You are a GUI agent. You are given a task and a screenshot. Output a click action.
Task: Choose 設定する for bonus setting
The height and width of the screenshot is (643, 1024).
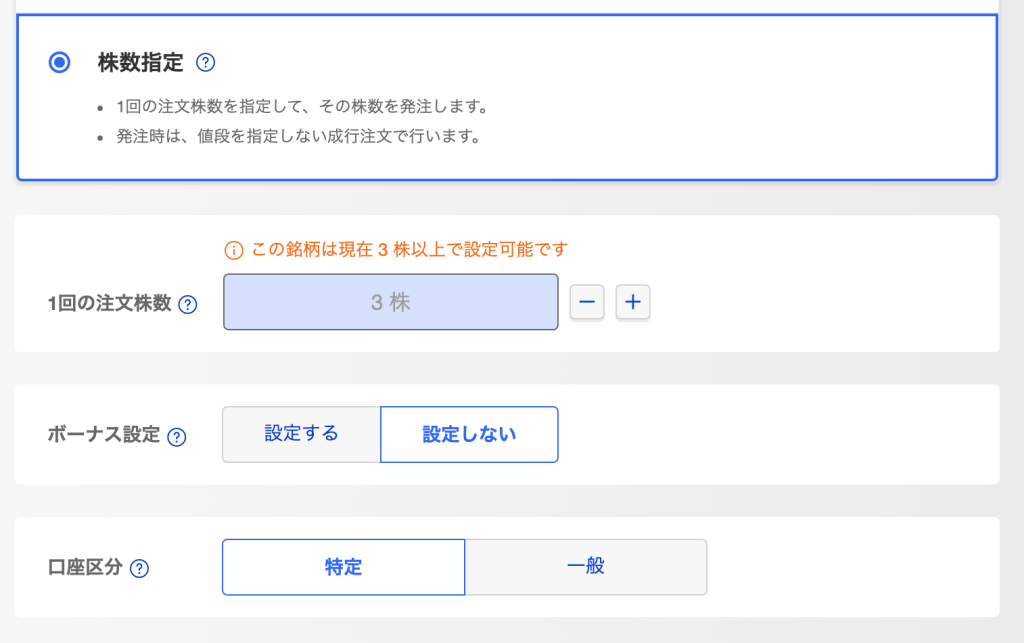301,434
